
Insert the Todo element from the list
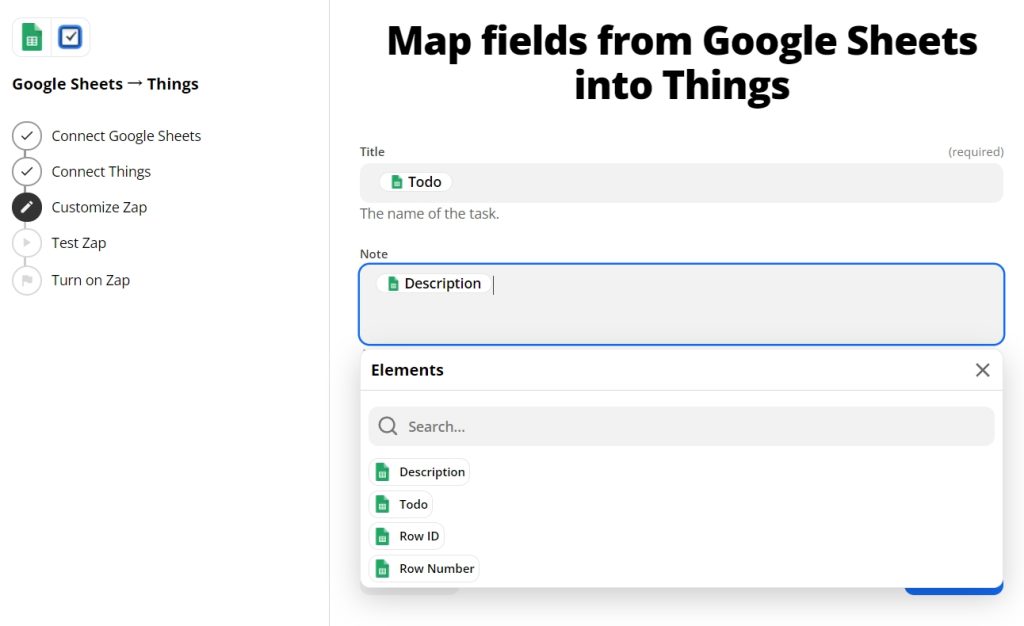click(400, 504)
